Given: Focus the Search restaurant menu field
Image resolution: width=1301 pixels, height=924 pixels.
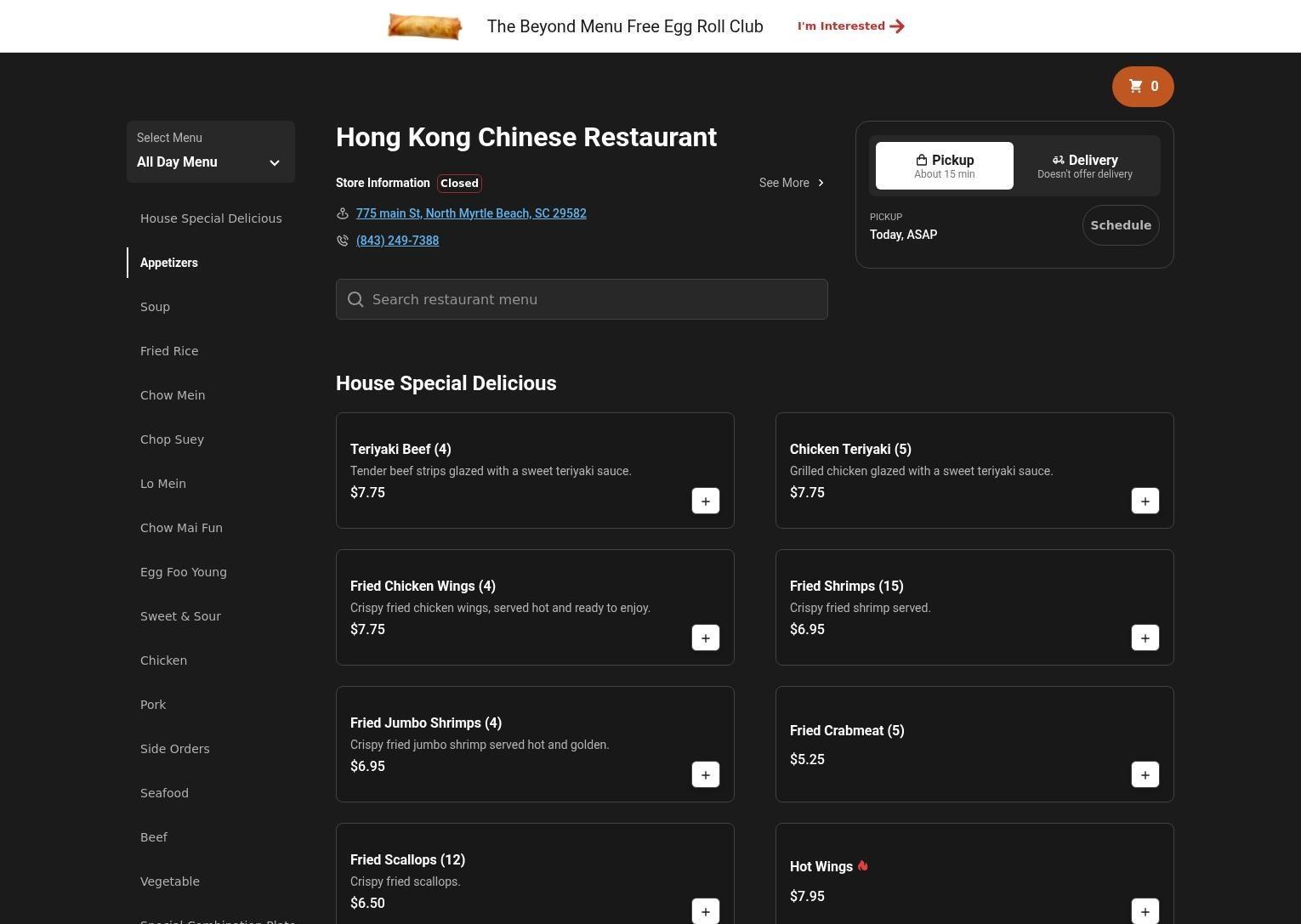Looking at the screenshot, I should click(x=582, y=299).
